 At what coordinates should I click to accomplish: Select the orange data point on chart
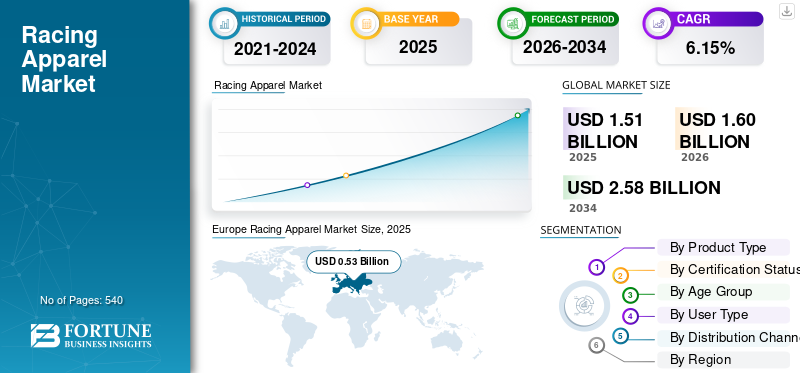[x=346, y=176]
